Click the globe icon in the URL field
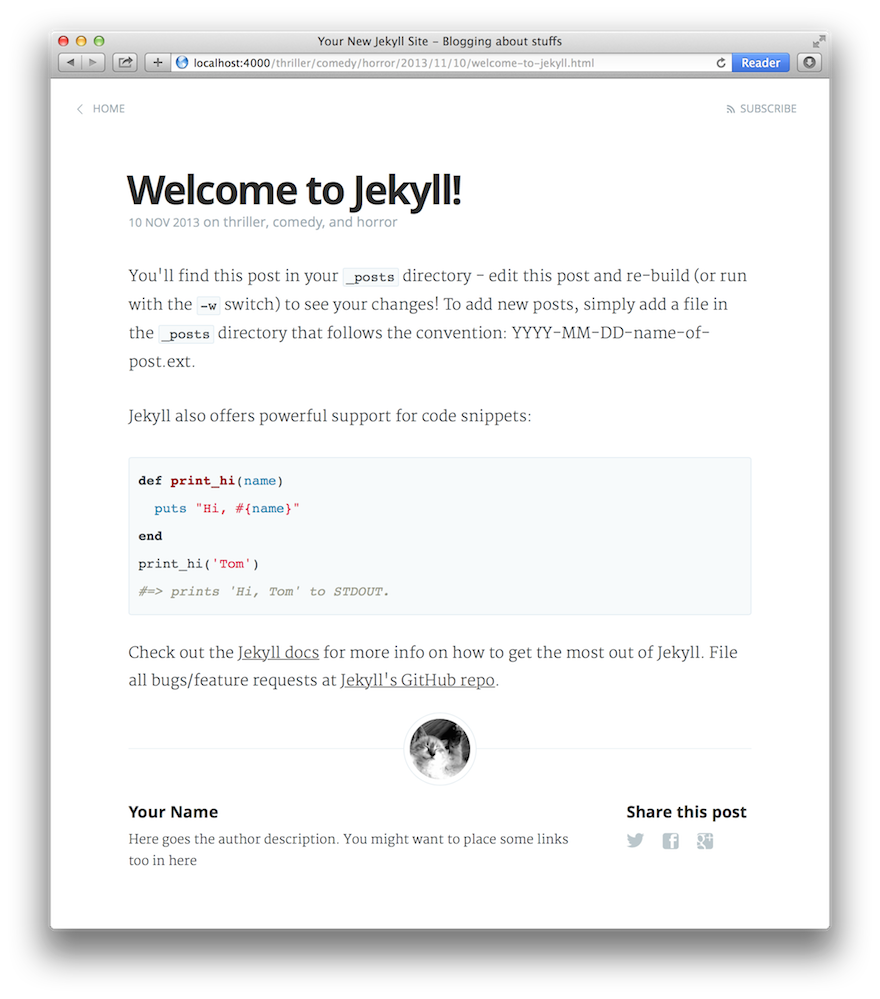Viewport: 880px width, 999px height. 181,62
